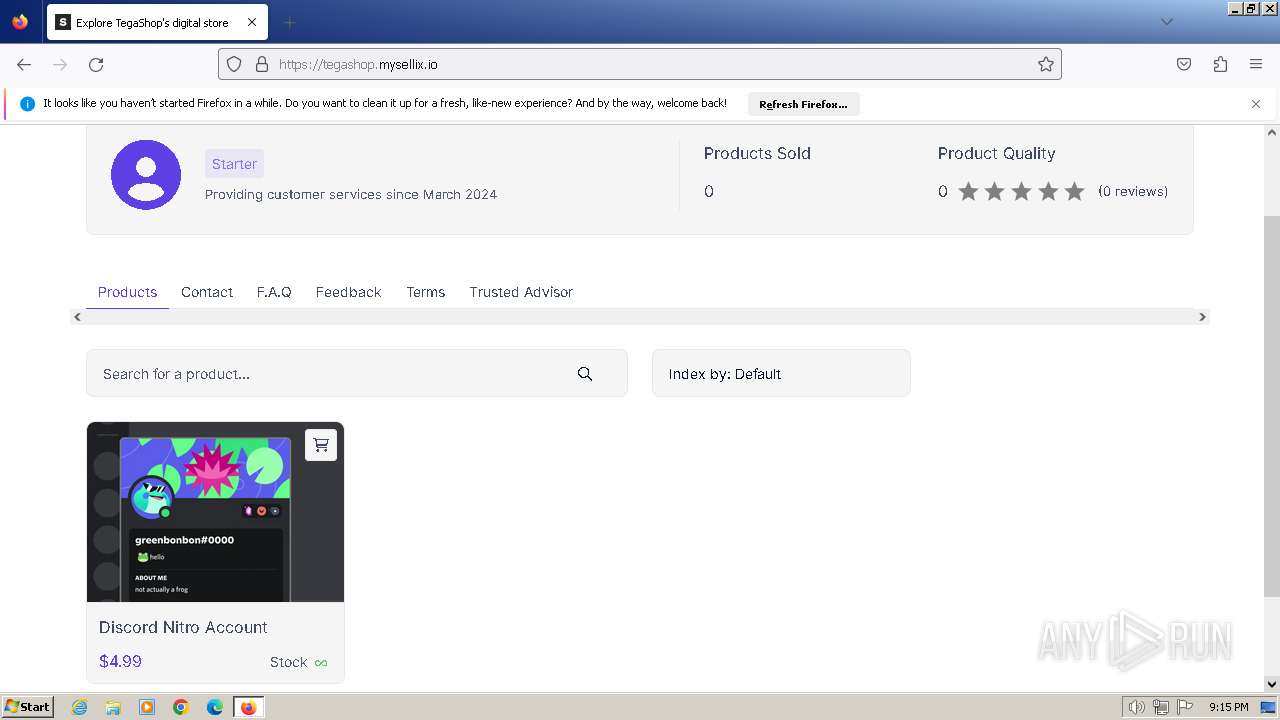This screenshot has height=720, width=1280.
Task: Click the Refresh Firefox button
Action: 803,104
